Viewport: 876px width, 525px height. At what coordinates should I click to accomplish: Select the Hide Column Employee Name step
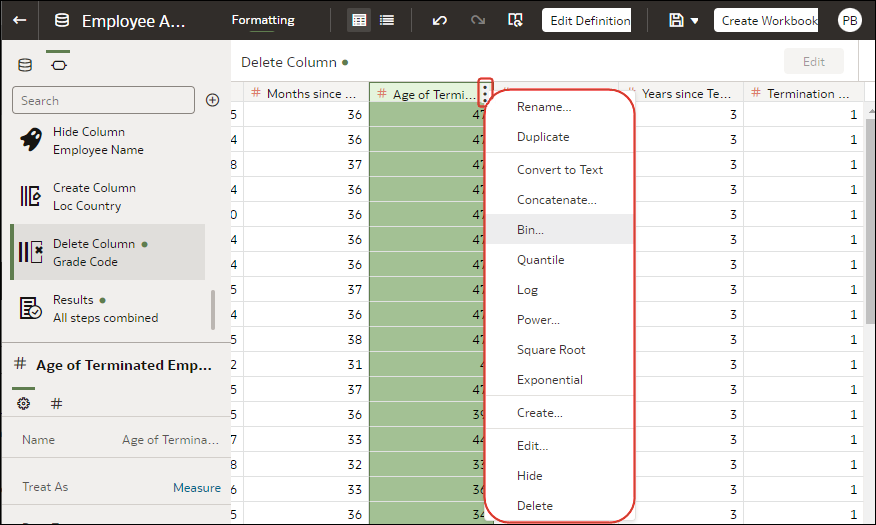(107, 141)
